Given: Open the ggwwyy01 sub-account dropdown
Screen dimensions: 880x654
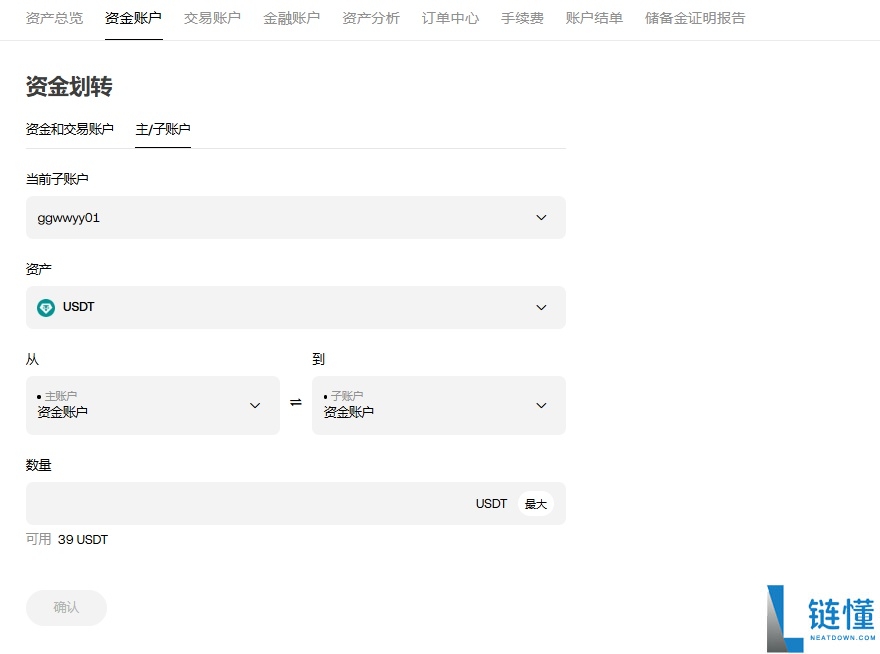Looking at the screenshot, I should point(296,217).
